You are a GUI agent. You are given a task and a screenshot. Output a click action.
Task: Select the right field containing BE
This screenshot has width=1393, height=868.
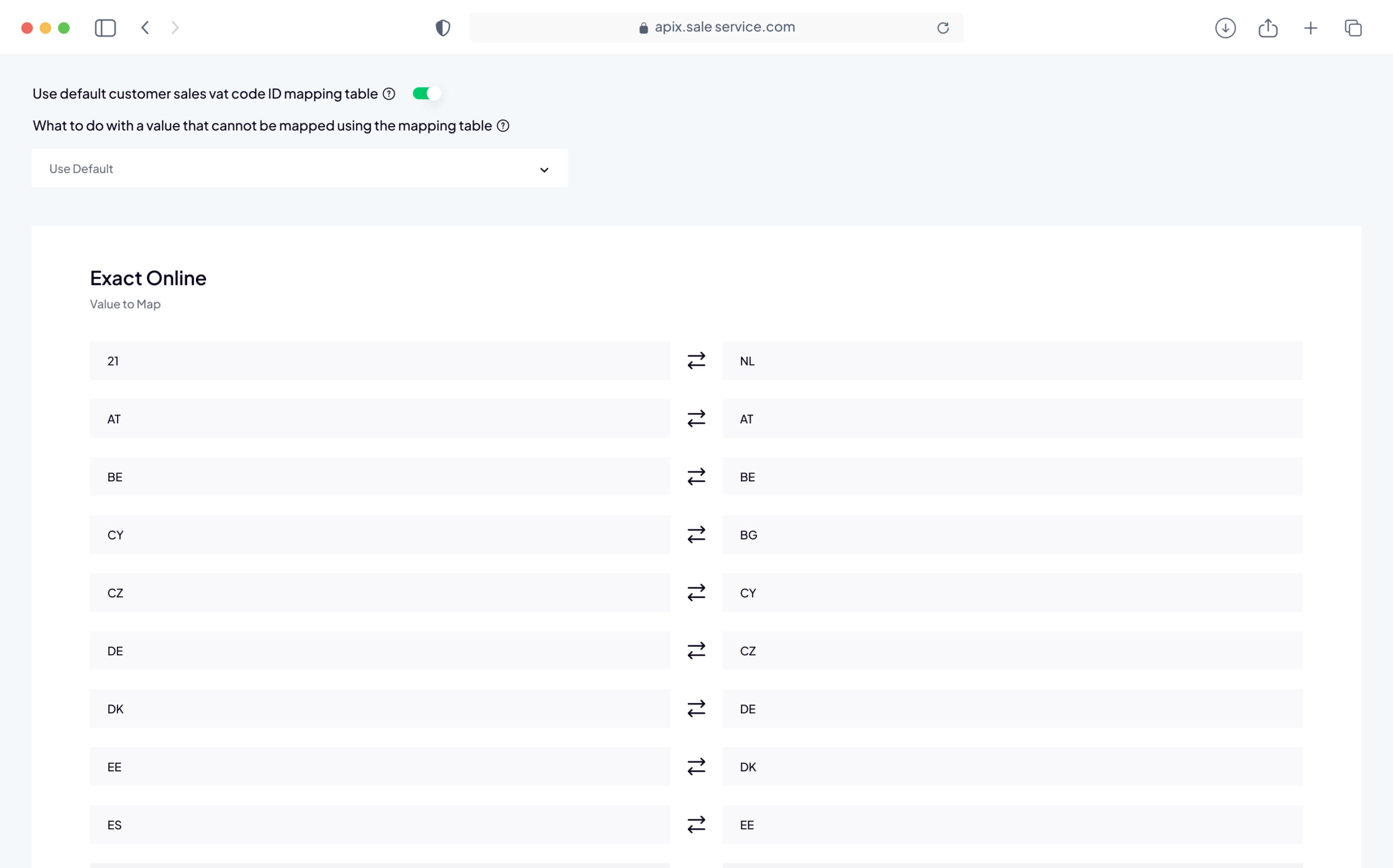(1012, 476)
